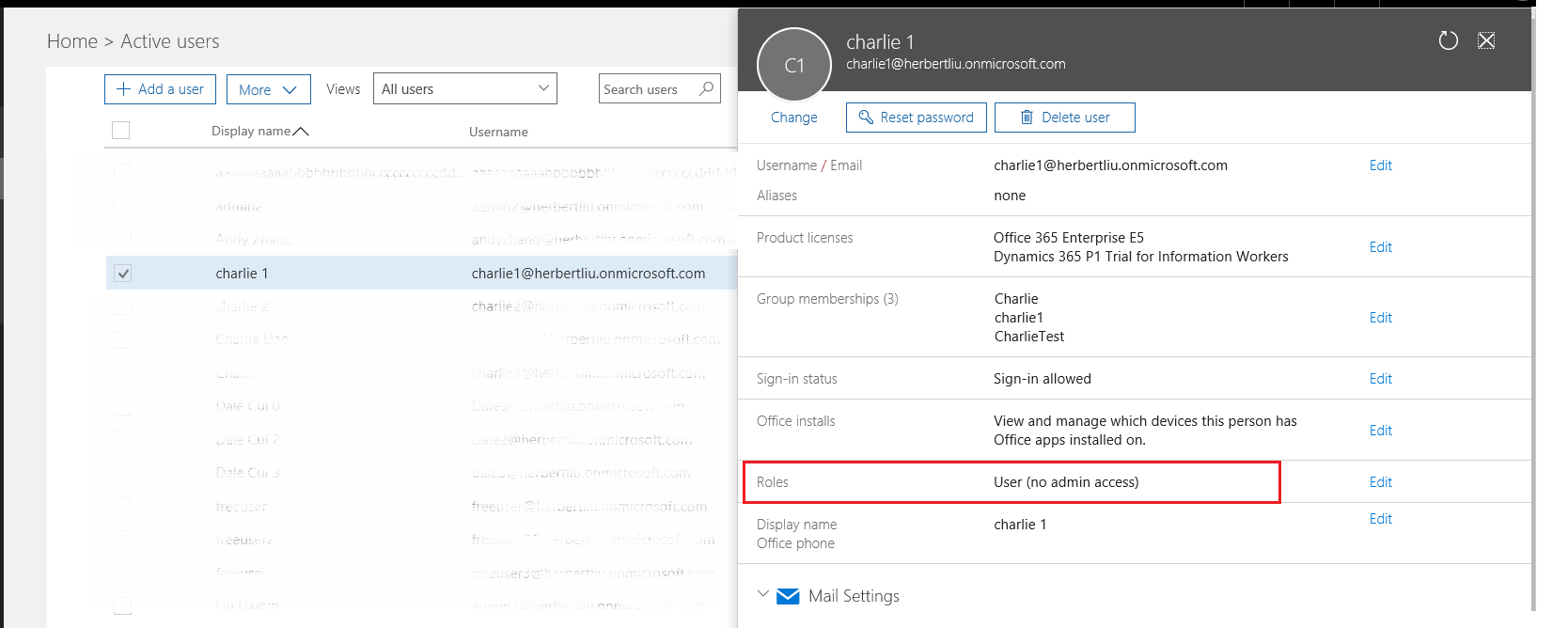Click the Change photo link
Viewport: 1568px width, 628px height.
793,118
